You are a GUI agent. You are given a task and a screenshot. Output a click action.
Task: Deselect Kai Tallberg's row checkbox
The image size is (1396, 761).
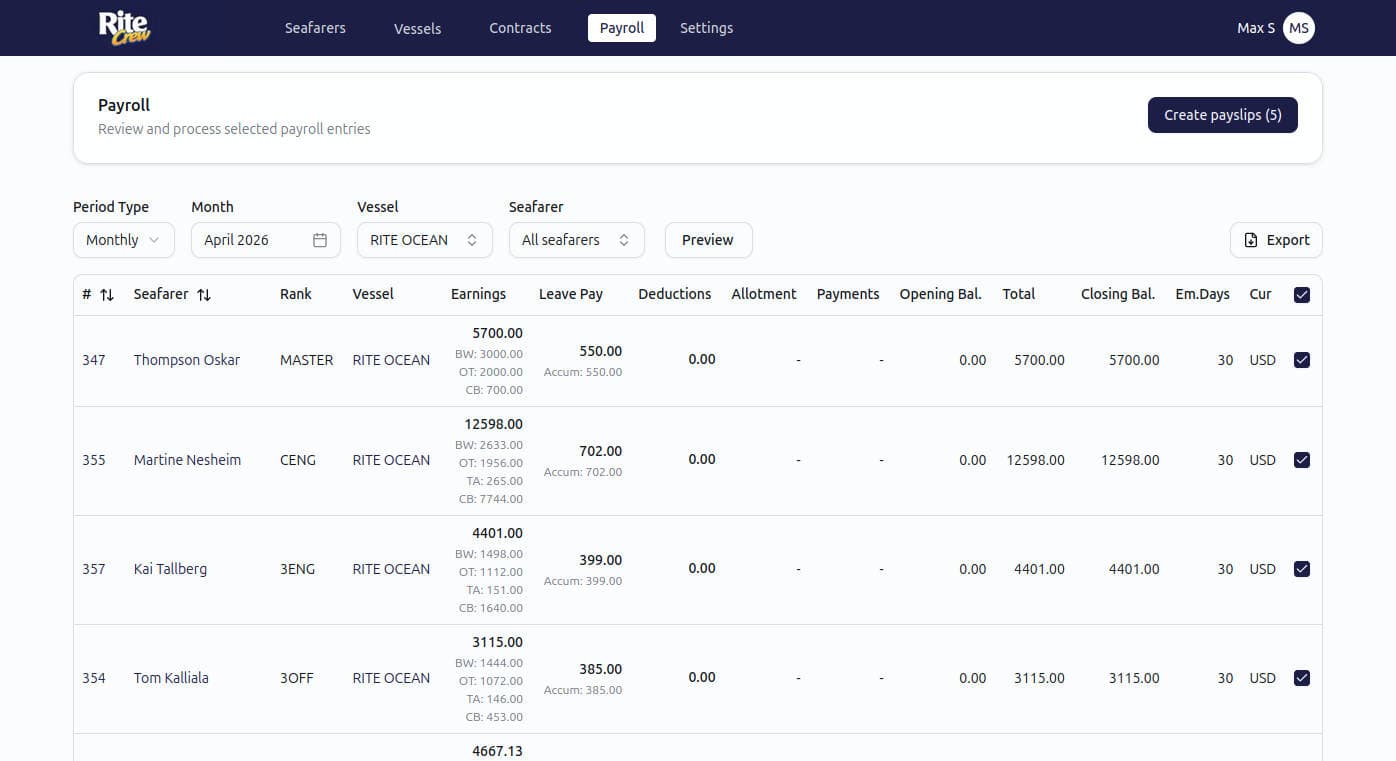1302,568
